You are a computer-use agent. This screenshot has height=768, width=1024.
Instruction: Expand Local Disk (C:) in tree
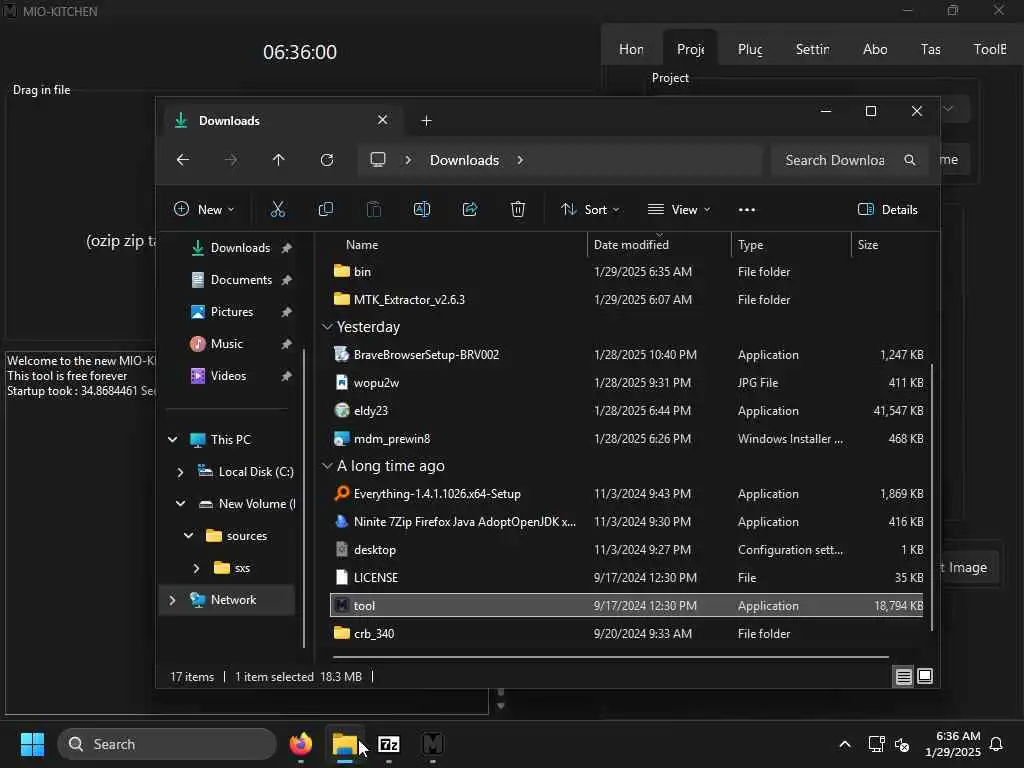[x=180, y=472]
